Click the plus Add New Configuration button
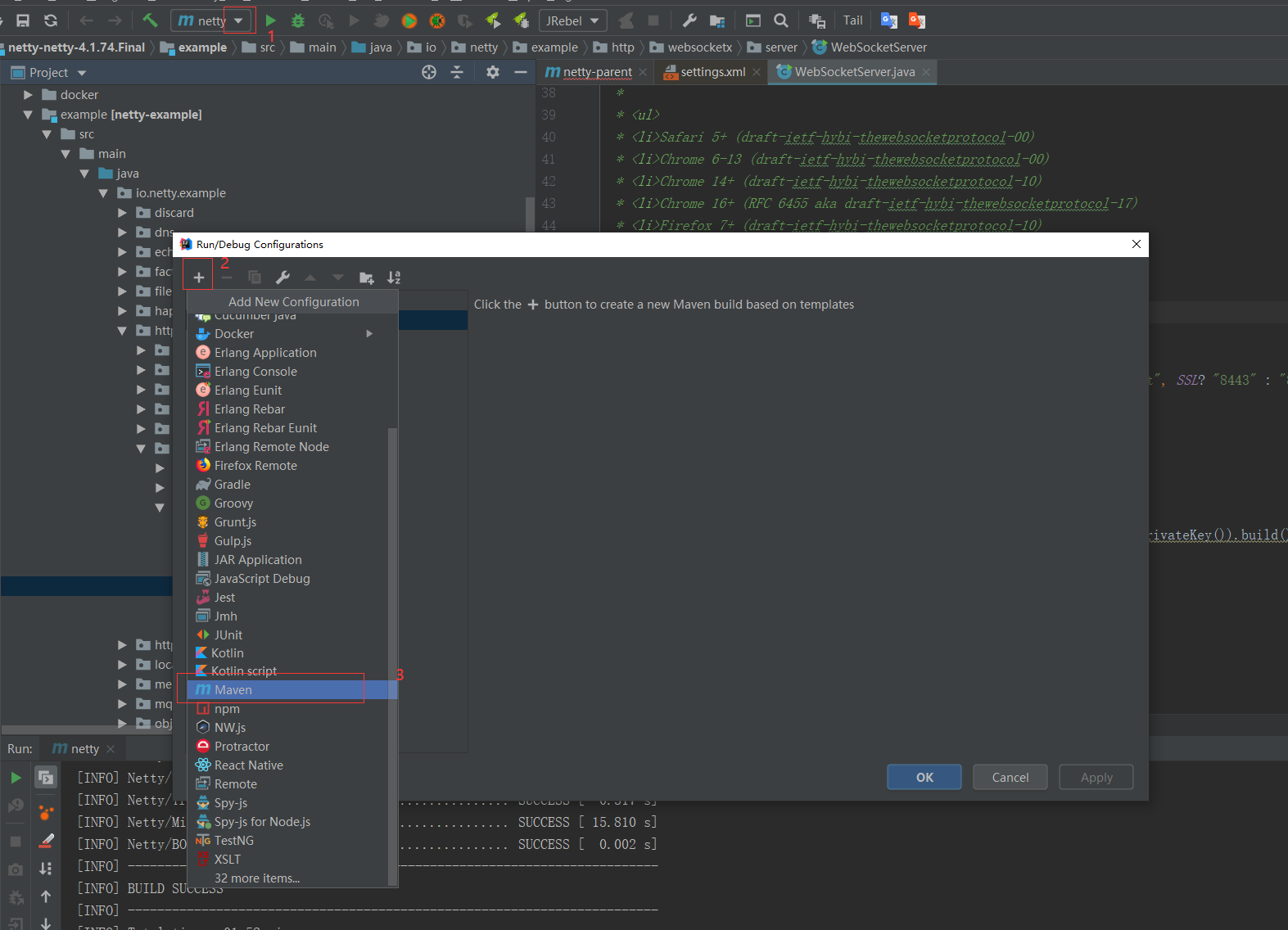Image resolution: width=1288 pixels, height=930 pixels. pyautogui.click(x=198, y=278)
